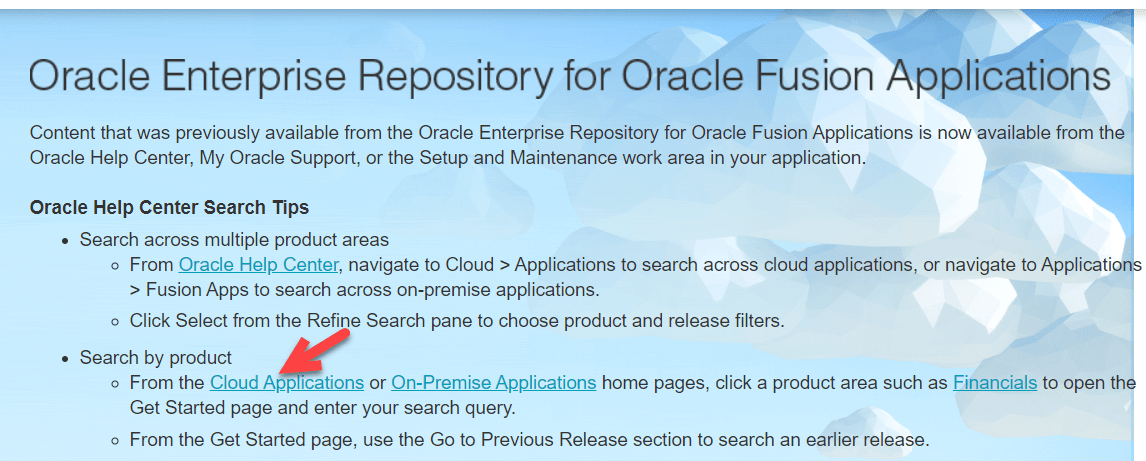Click the main Oracle Enterprise Repository page title
Image resolution: width=1146 pixels, height=461 pixels.
pos(570,77)
